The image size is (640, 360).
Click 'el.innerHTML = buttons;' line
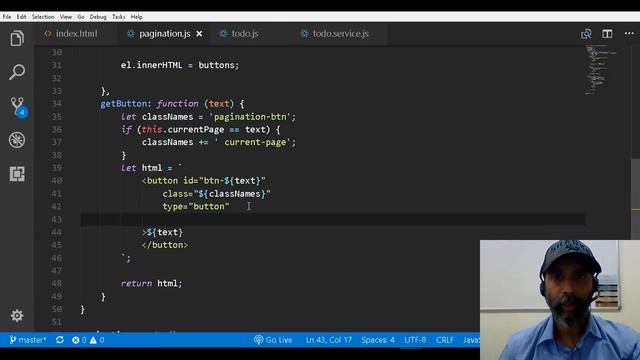180,65
